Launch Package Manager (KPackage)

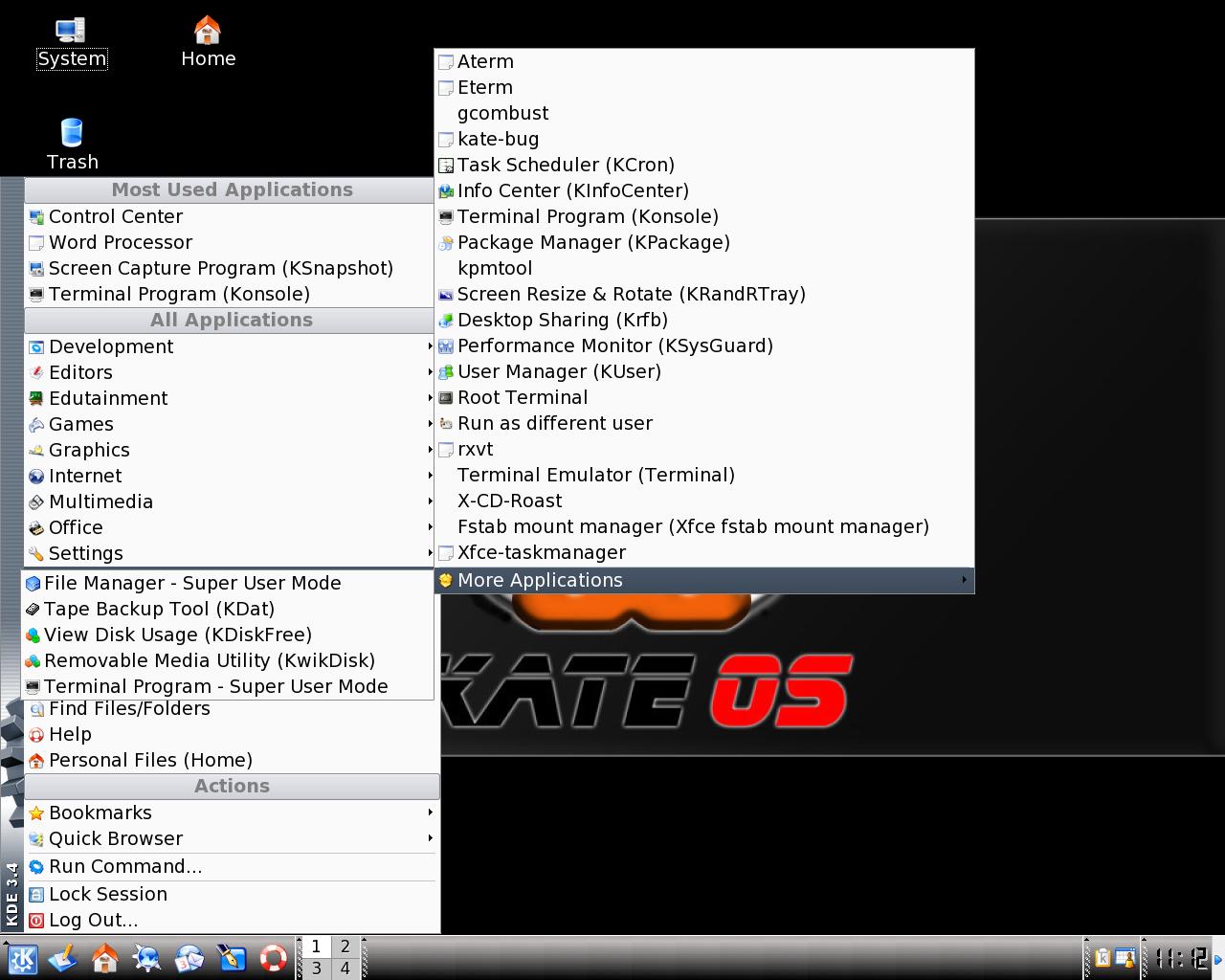click(x=703, y=243)
